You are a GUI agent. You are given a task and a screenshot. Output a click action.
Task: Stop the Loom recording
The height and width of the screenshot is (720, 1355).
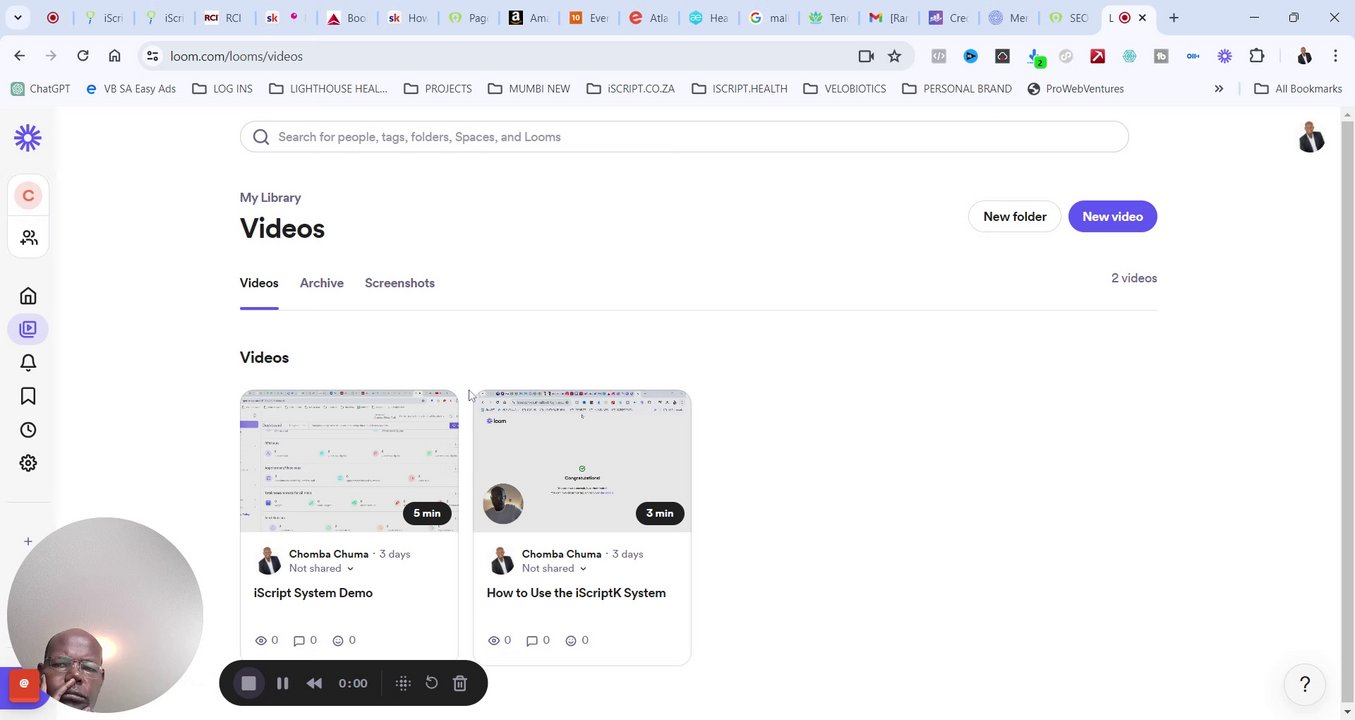point(248,683)
